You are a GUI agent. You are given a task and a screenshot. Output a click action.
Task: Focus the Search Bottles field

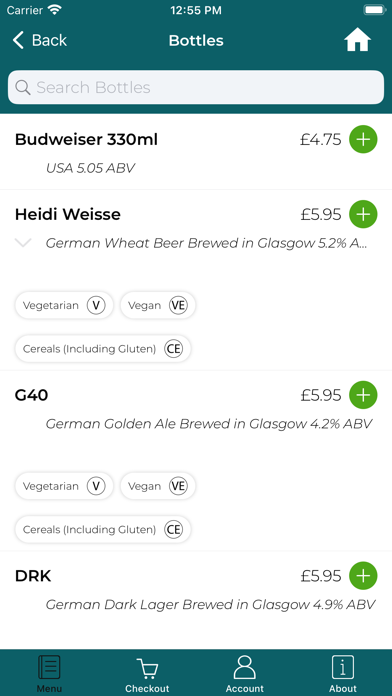tap(196, 87)
